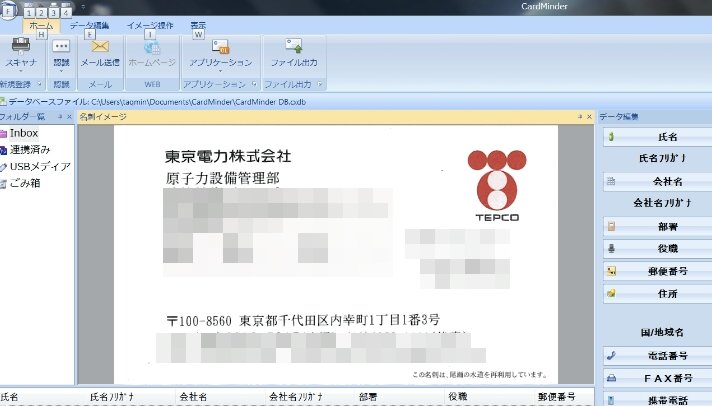Click the 会社名 column header
The width and height of the screenshot is (712, 406).
coord(220,396)
